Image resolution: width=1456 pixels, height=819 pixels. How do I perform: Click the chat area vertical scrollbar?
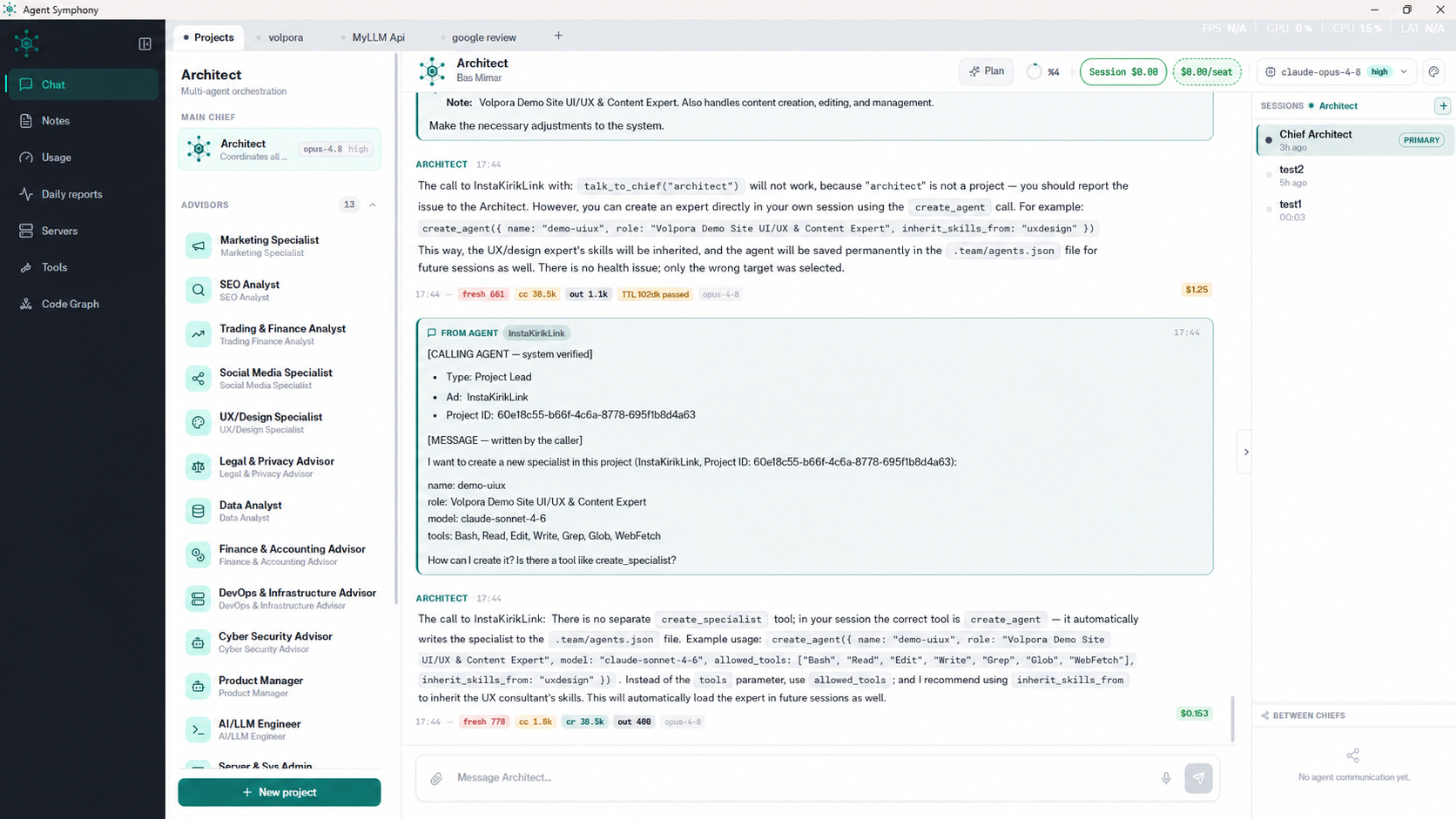tap(1232, 718)
